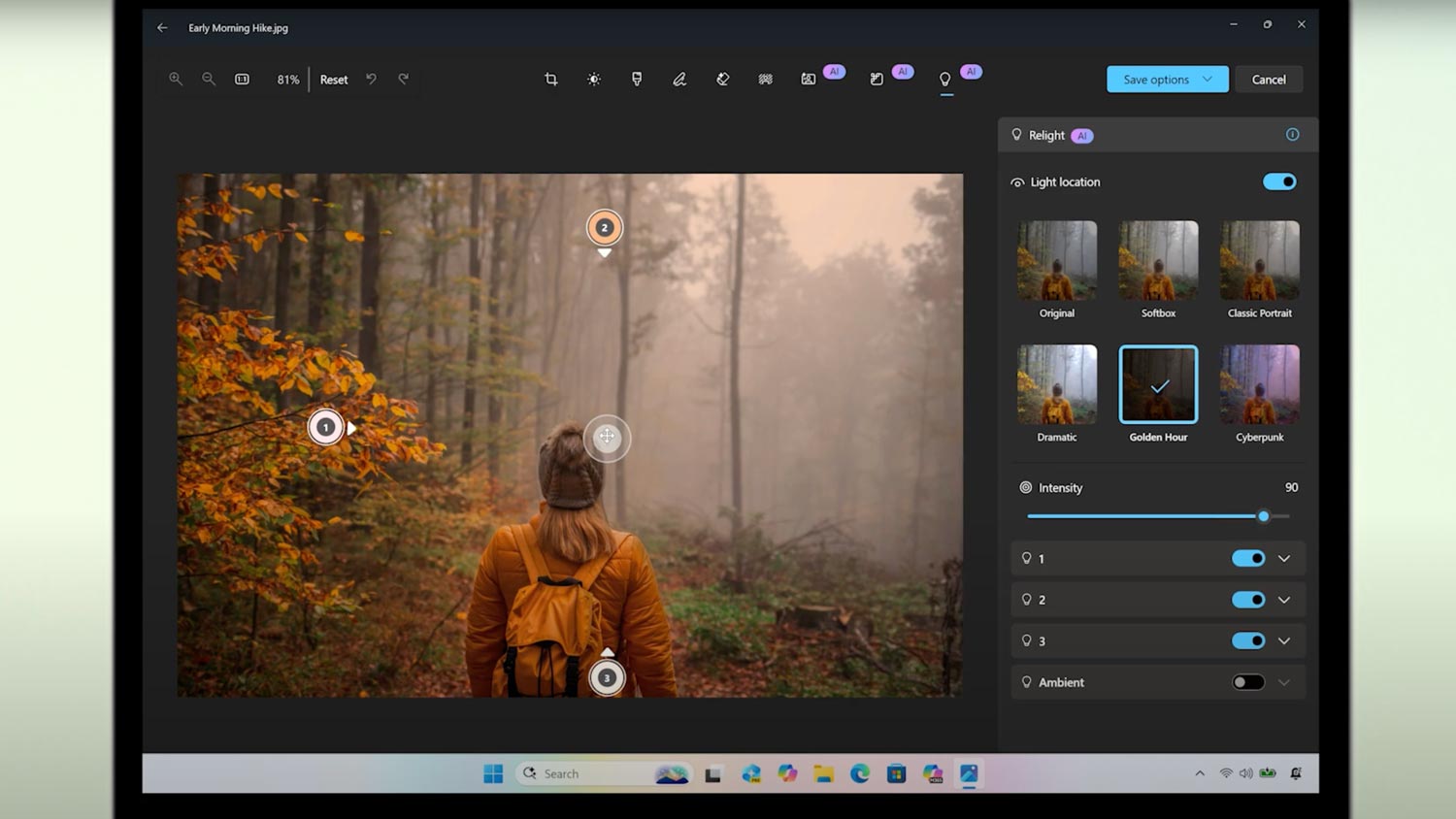The image size is (1456, 819).
Task: Expand light 2 settings
Action: coord(1284,600)
